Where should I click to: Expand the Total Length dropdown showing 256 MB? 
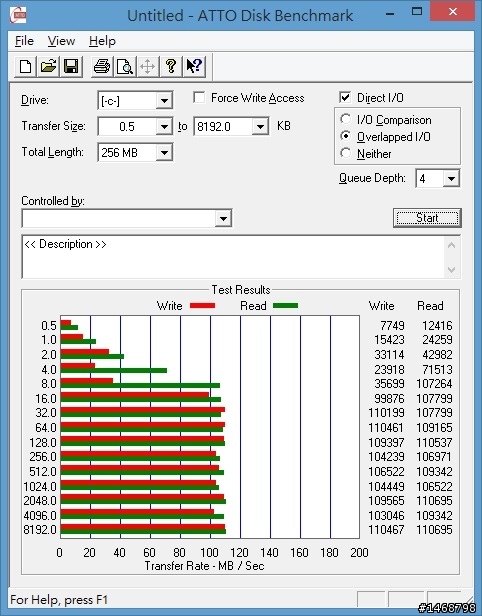[164, 152]
